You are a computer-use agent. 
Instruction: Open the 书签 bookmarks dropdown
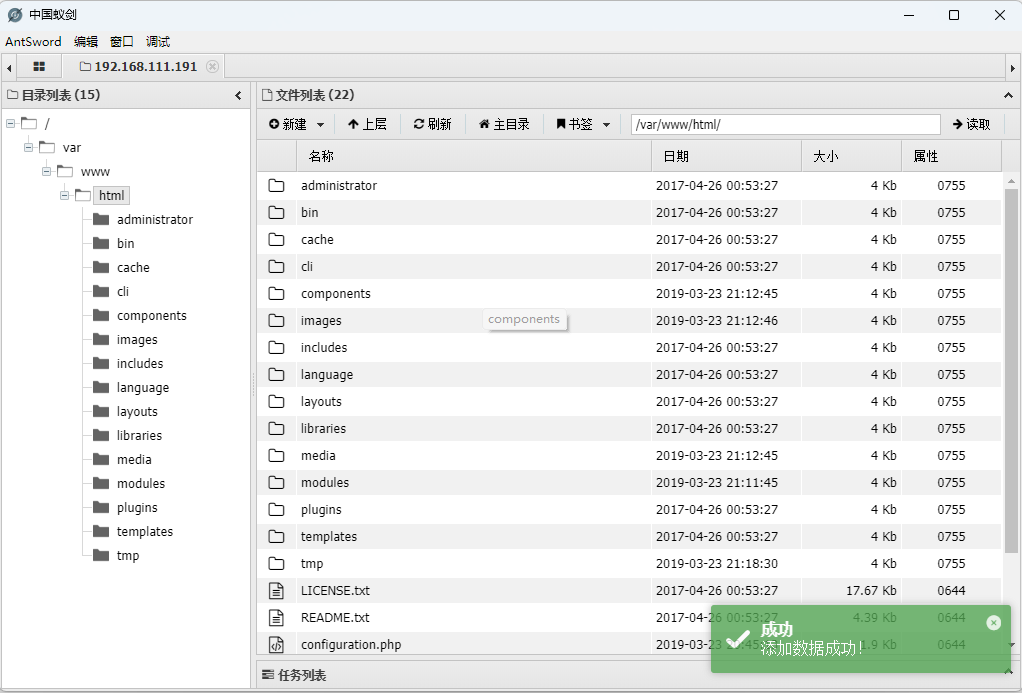583,125
